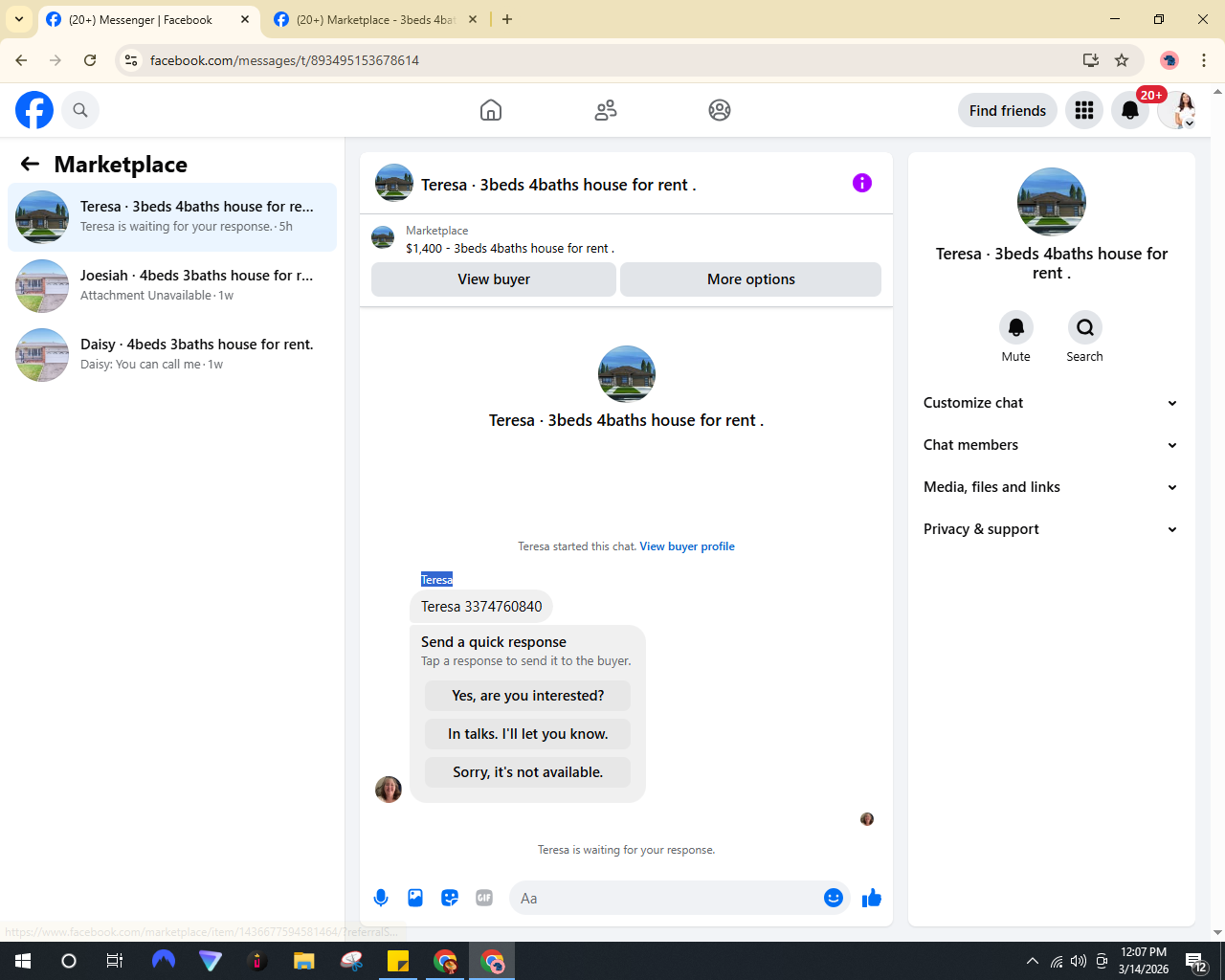The height and width of the screenshot is (980, 1225).
Task: Open the network icon in system tray
Action: coord(1057,961)
